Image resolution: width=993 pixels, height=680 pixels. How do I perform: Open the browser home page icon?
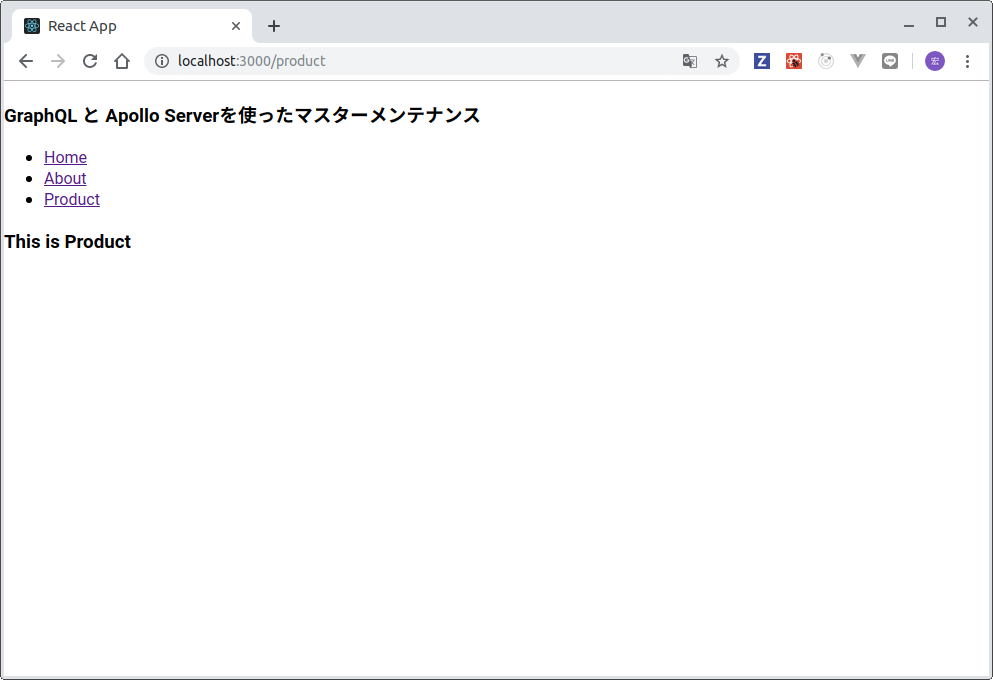[122, 61]
